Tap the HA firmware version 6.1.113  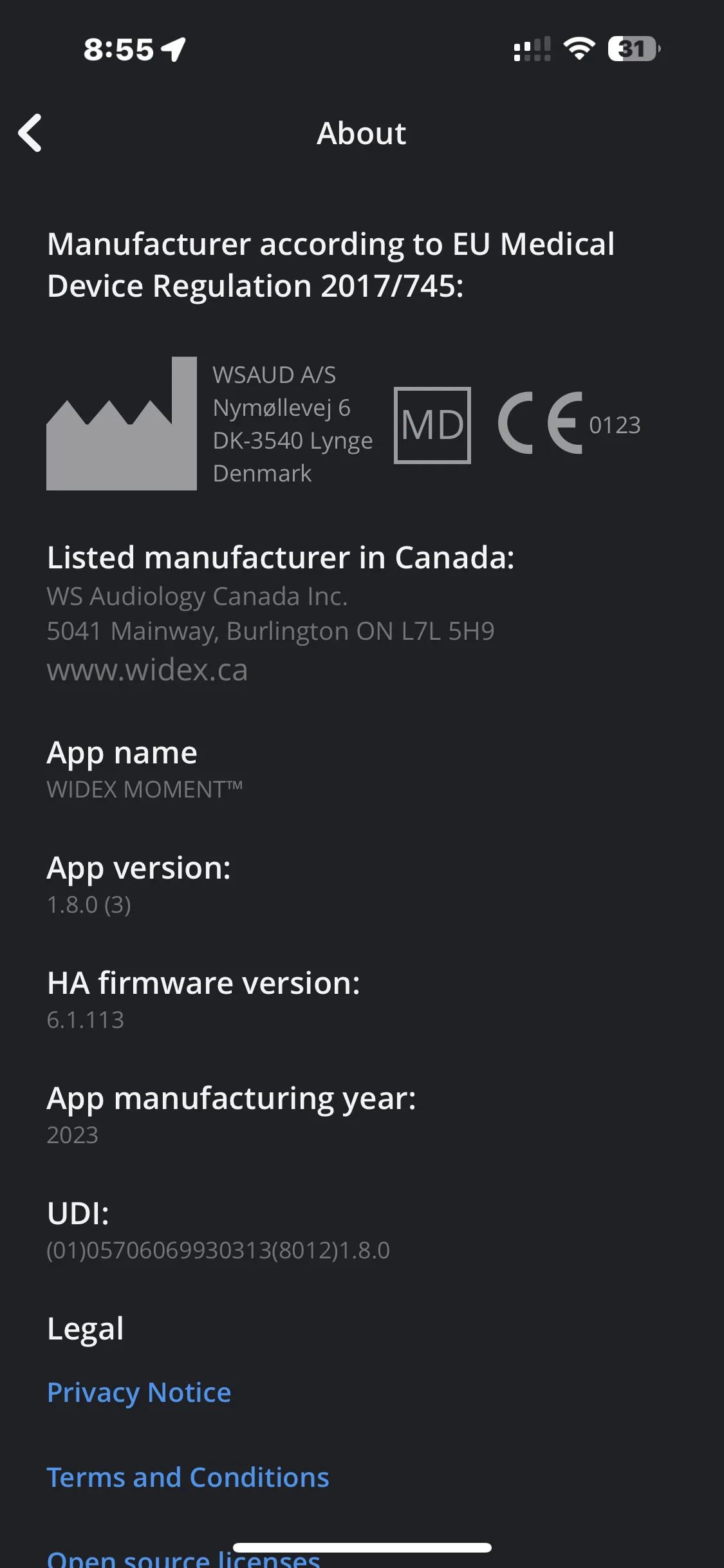(x=86, y=1020)
